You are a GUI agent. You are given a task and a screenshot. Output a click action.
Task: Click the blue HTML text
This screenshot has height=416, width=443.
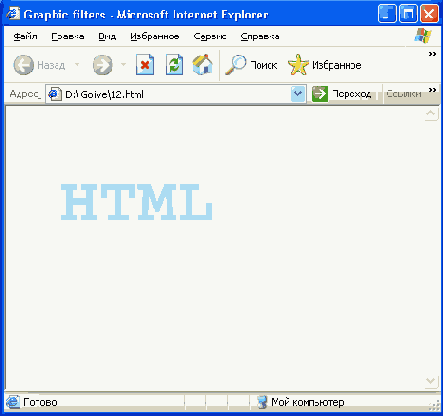pyautogui.click(x=136, y=202)
